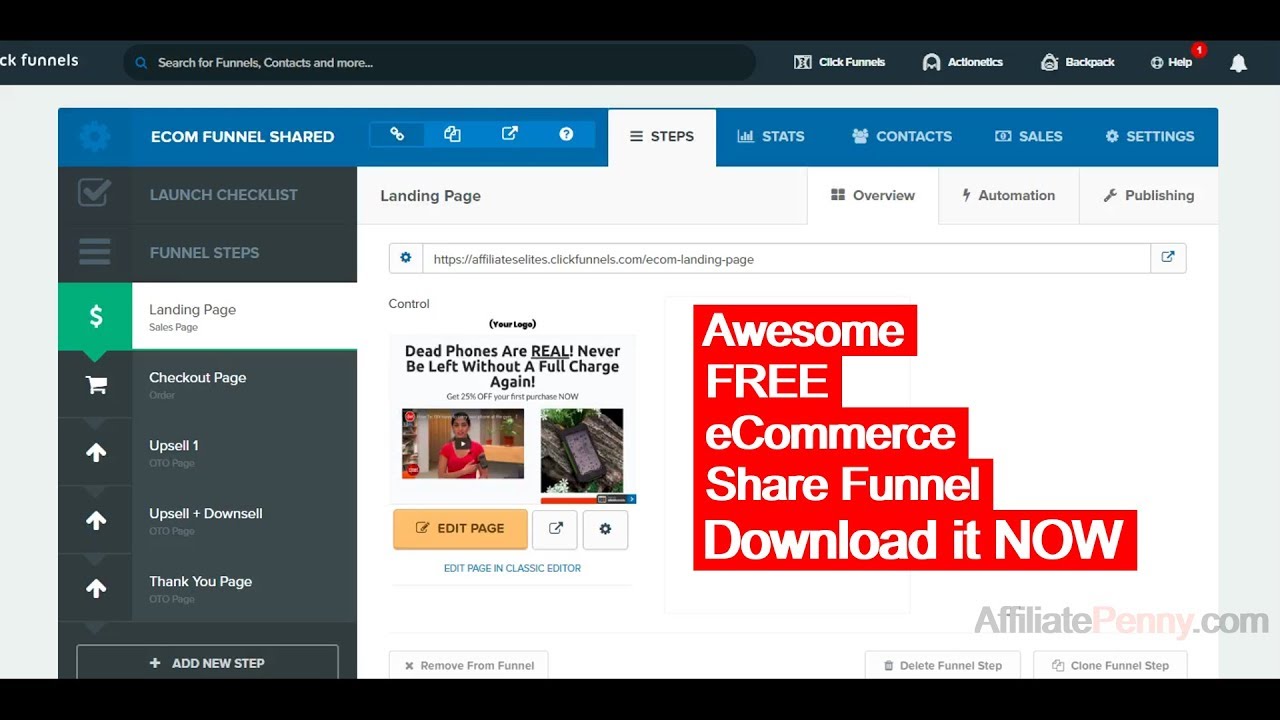The image size is (1280, 720).
Task: Open the funnel gear icon beside ECOM FUNNEL SHARED
Action: tap(95, 136)
